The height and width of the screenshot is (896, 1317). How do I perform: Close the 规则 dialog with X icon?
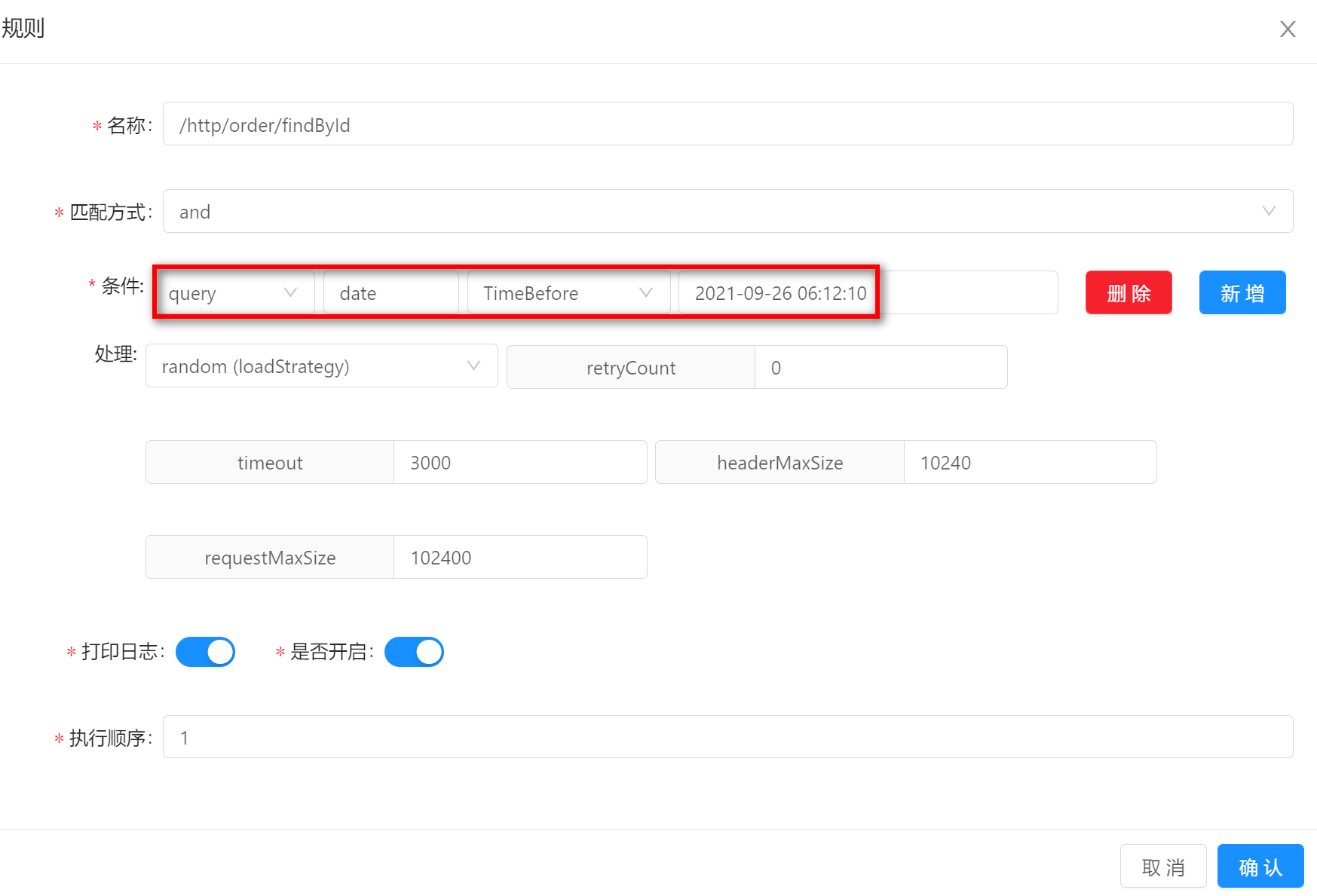click(x=1287, y=29)
